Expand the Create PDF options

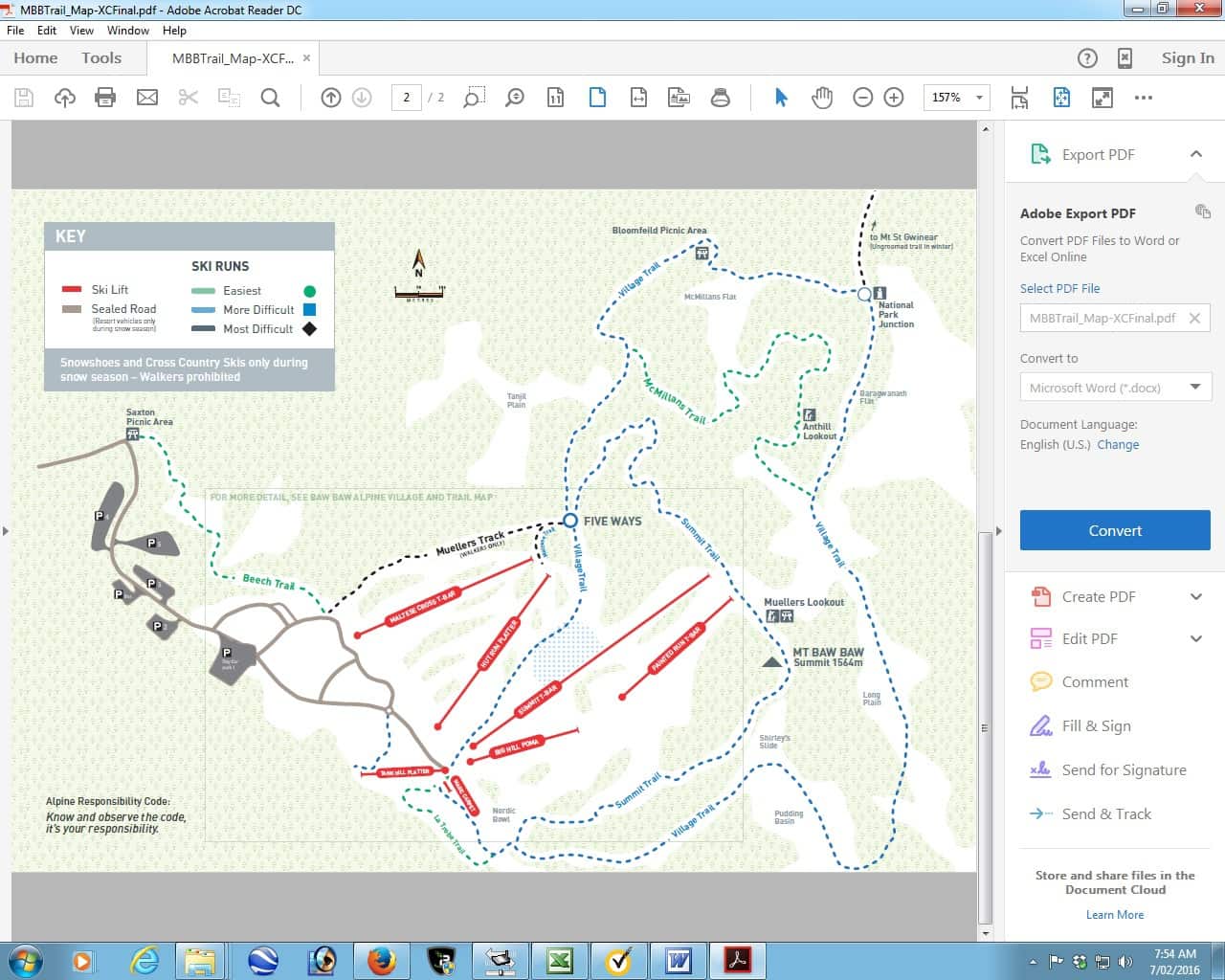coord(1195,596)
